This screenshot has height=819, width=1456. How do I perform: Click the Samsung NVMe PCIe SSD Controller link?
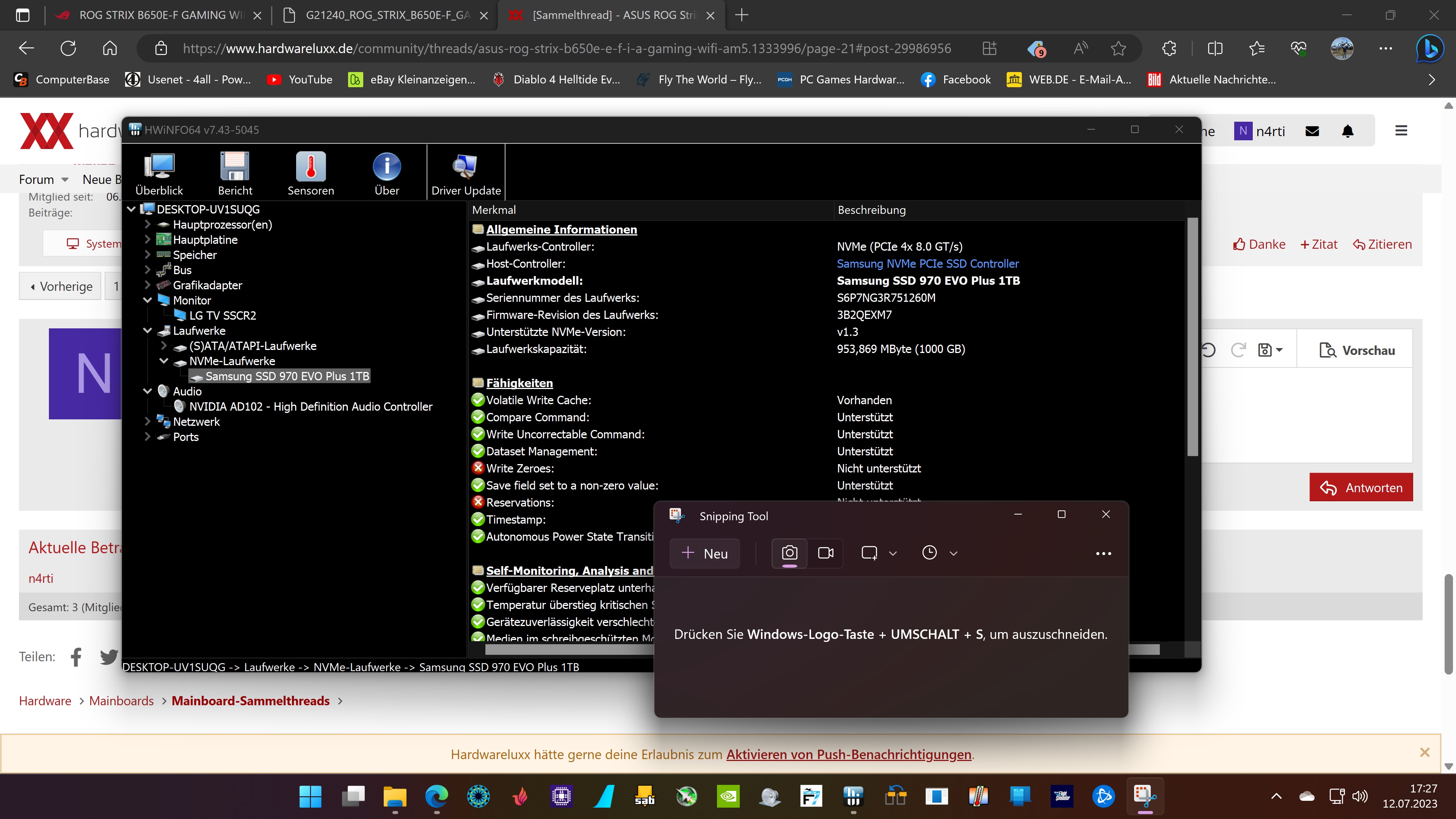tap(927, 264)
